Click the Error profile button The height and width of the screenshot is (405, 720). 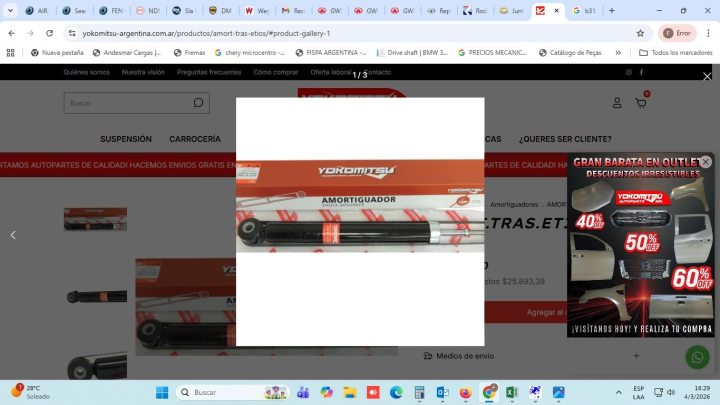[x=677, y=33]
